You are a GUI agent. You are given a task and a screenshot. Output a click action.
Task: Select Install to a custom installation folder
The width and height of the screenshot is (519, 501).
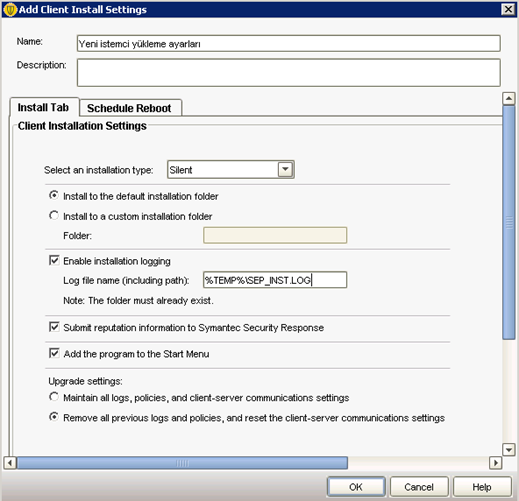54,215
